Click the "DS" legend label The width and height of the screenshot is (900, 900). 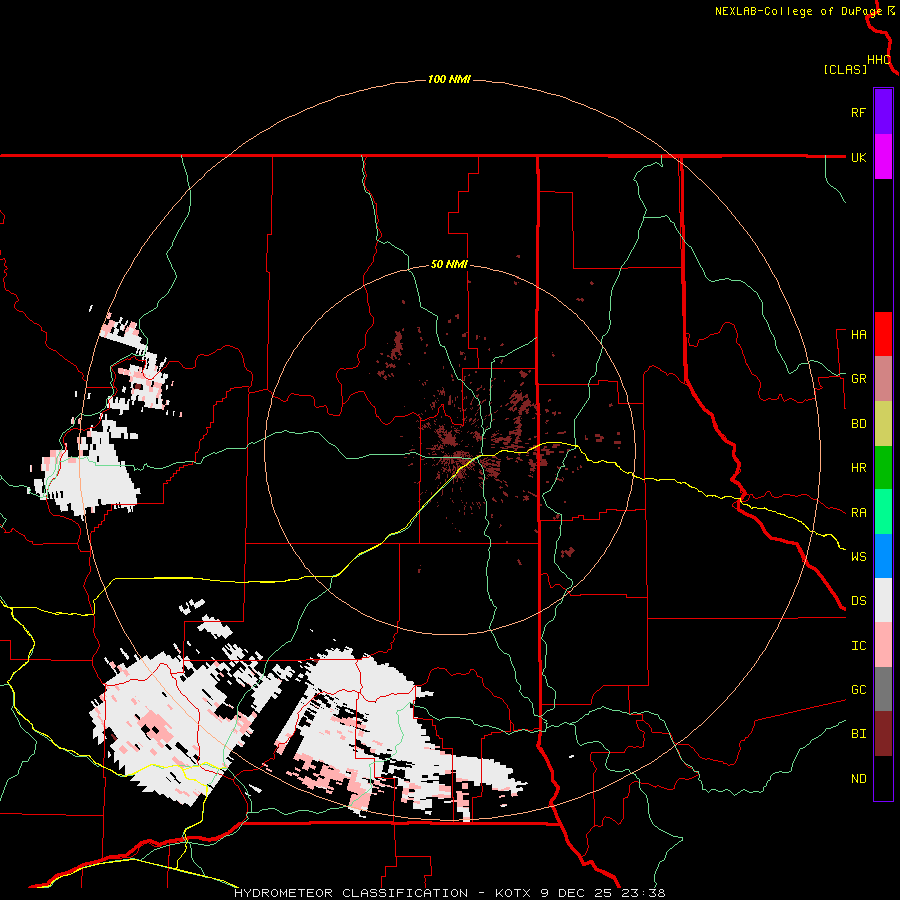858,601
